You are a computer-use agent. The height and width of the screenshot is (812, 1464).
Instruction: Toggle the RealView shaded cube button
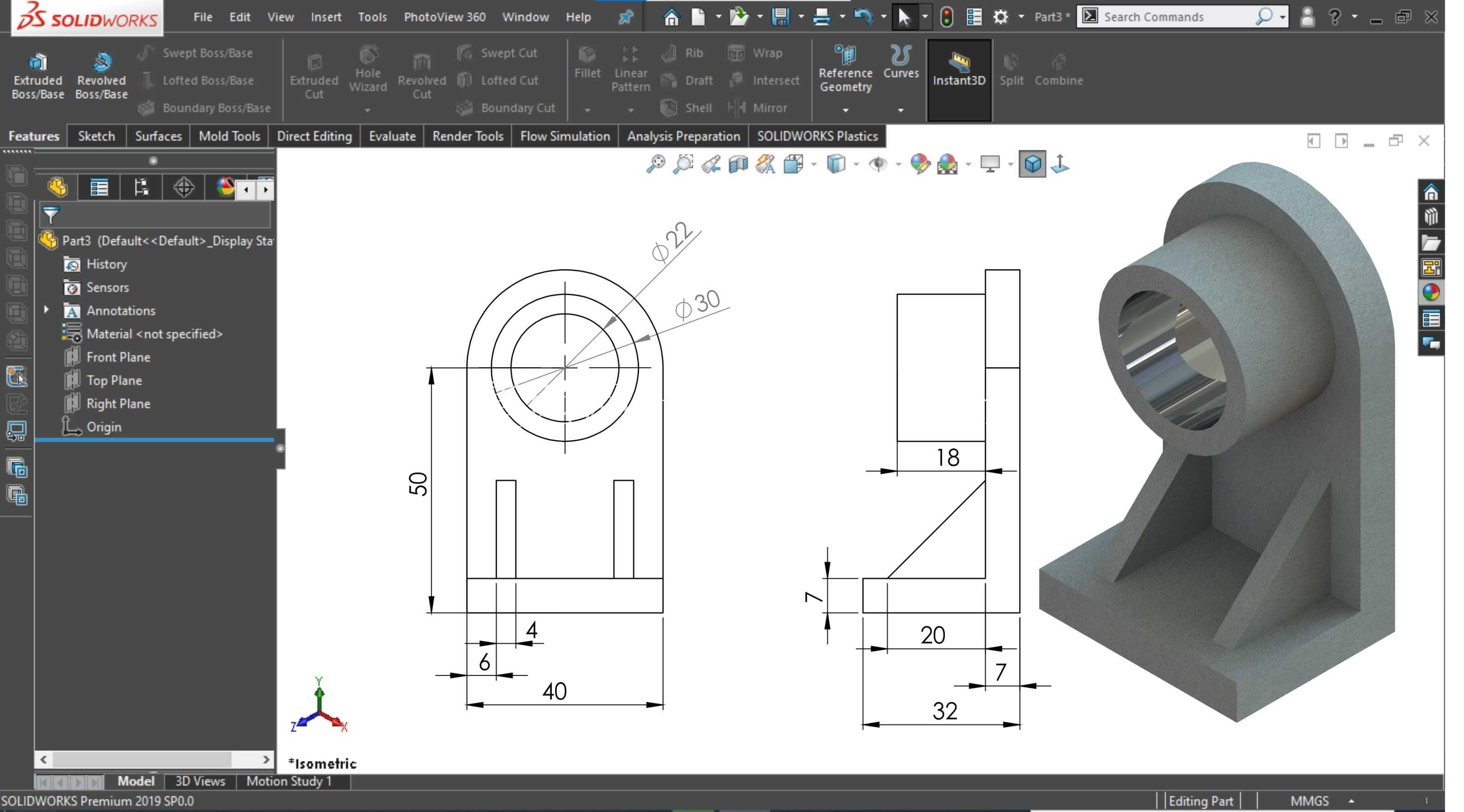[x=1032, y=164]
